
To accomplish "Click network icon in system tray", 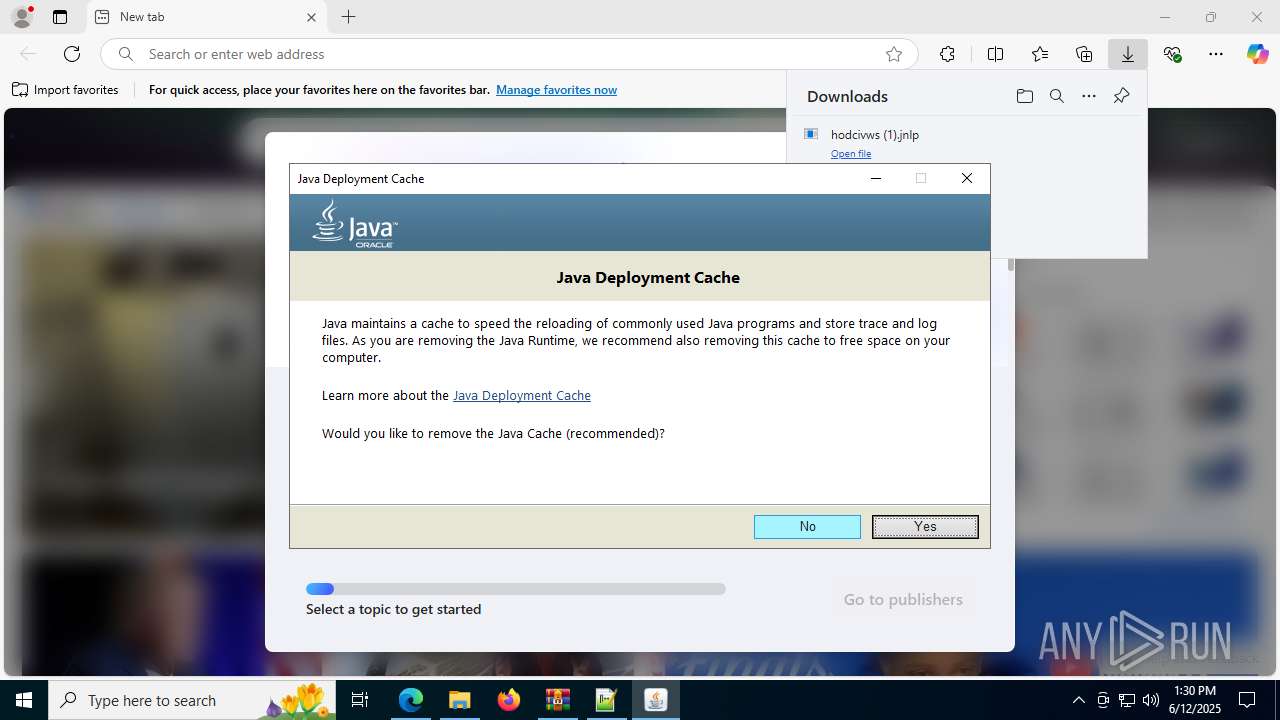I will (x=1127, y=700).
